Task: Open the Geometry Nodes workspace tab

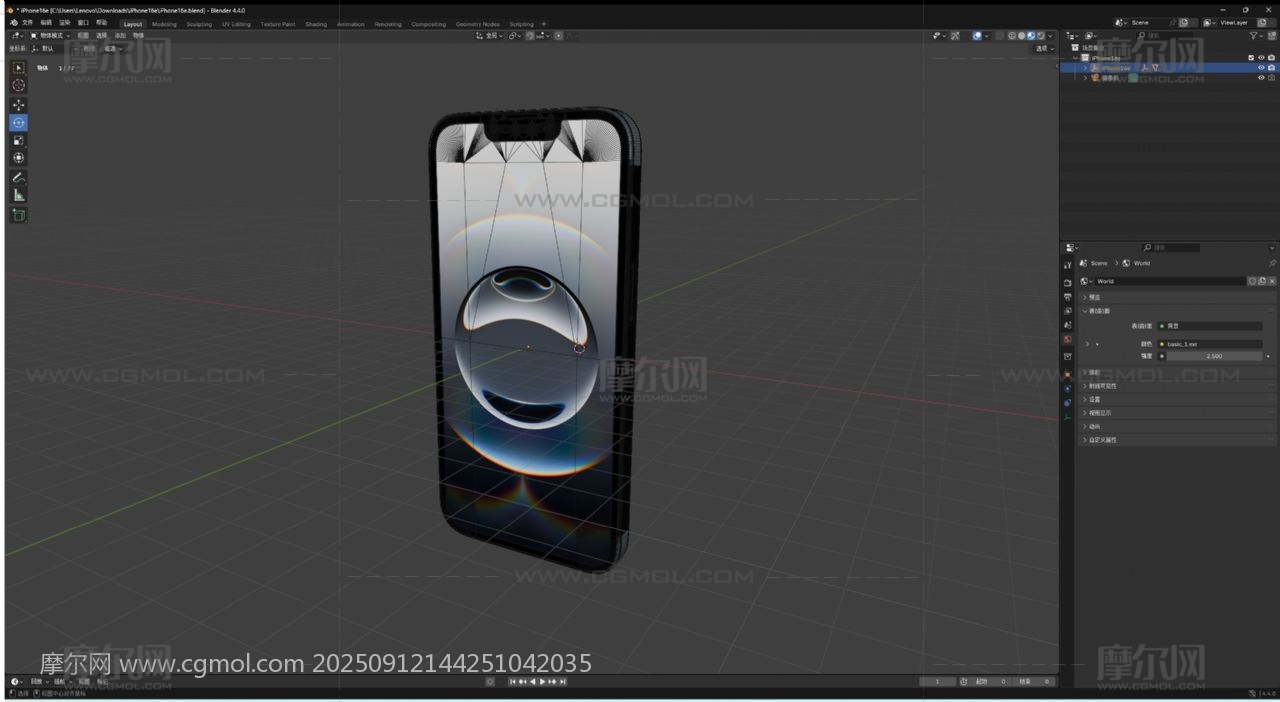Action: [477, 24]
